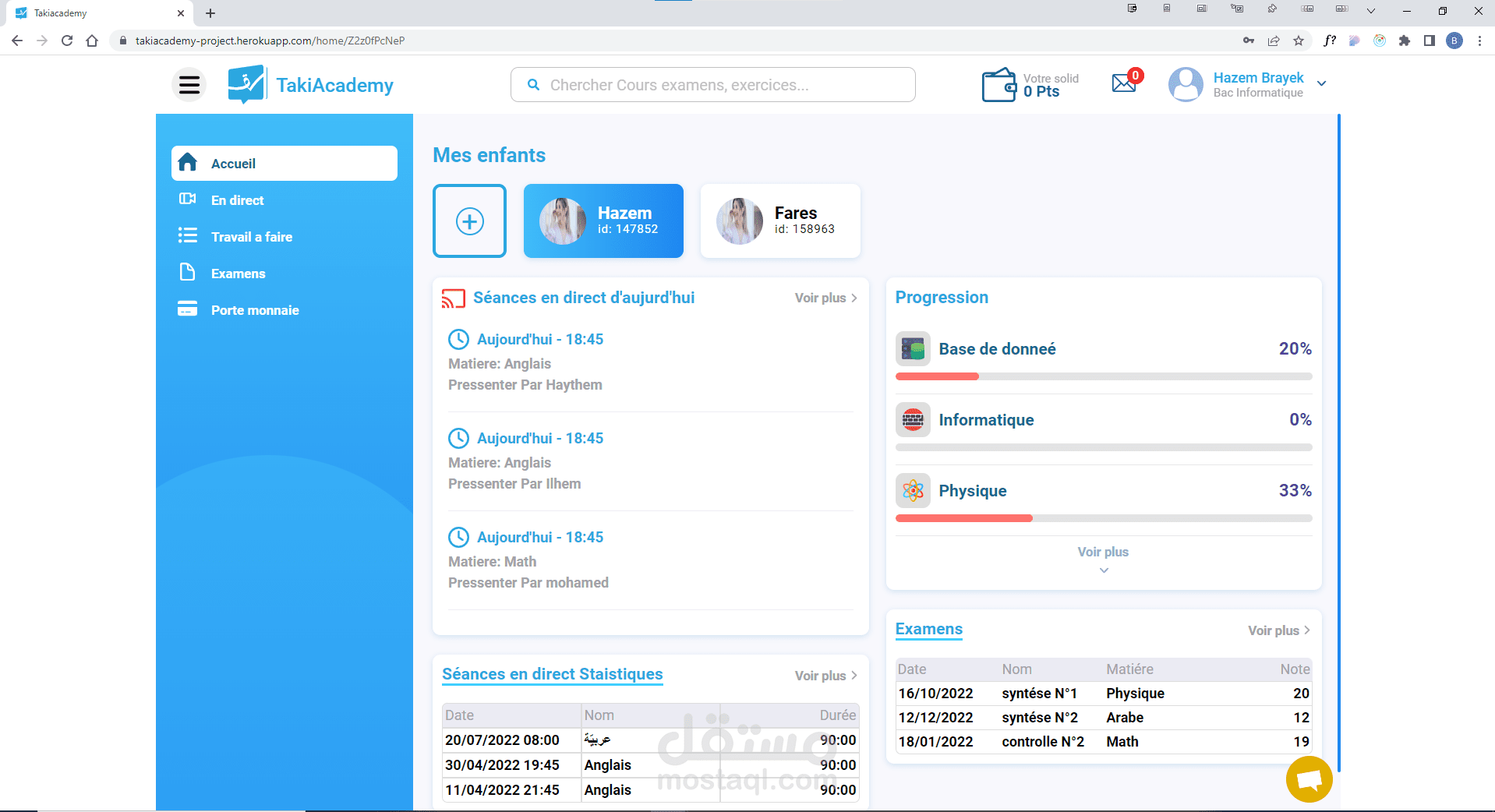Select the Hazem child card
This screenshot has width=1495, height=812.
click(603, 221)
